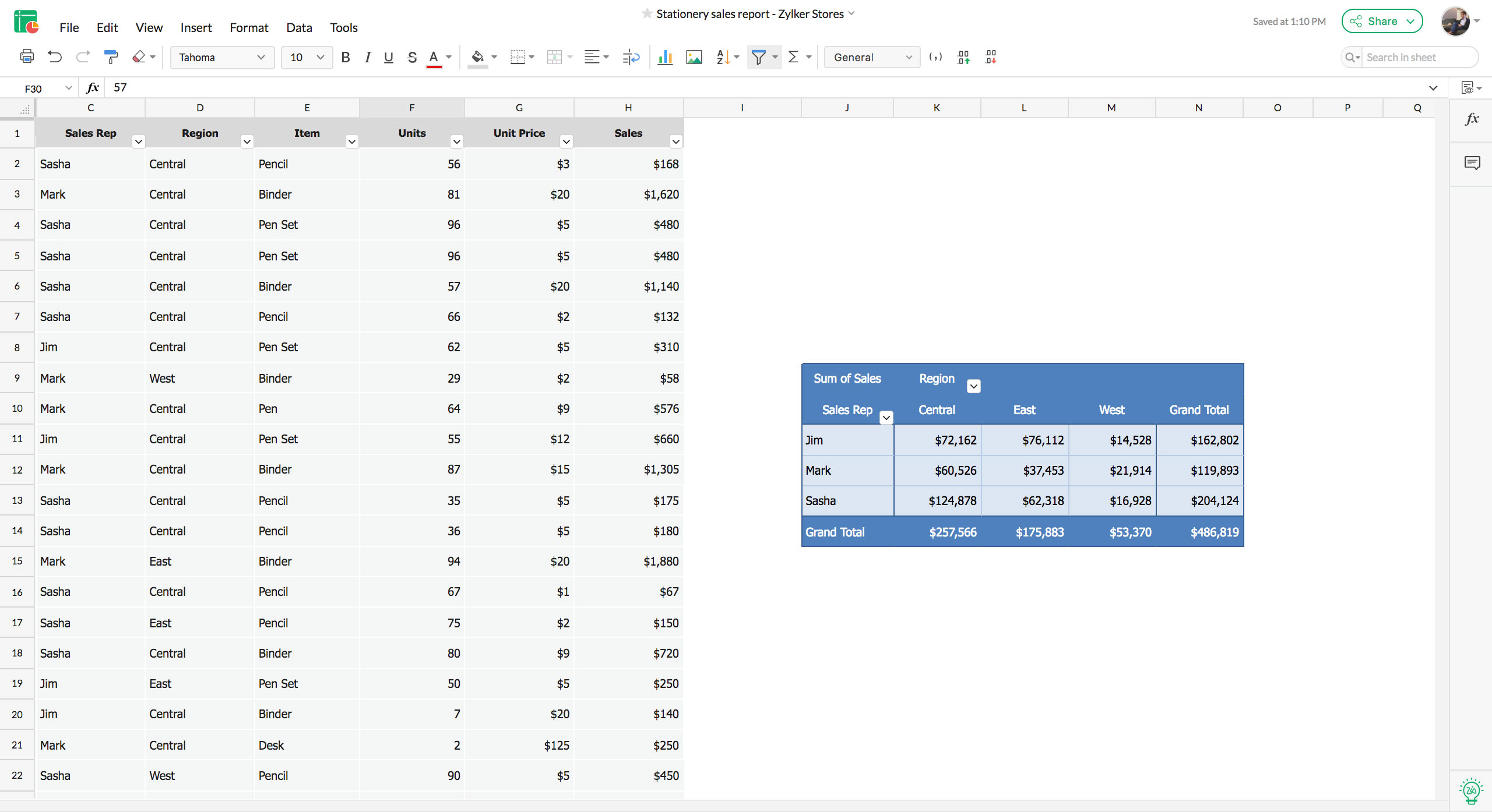The width and height of the screenshot is (1492, 812).
Task: Open the Format menu
Action: pyautogui.click(x=249, y=27)
